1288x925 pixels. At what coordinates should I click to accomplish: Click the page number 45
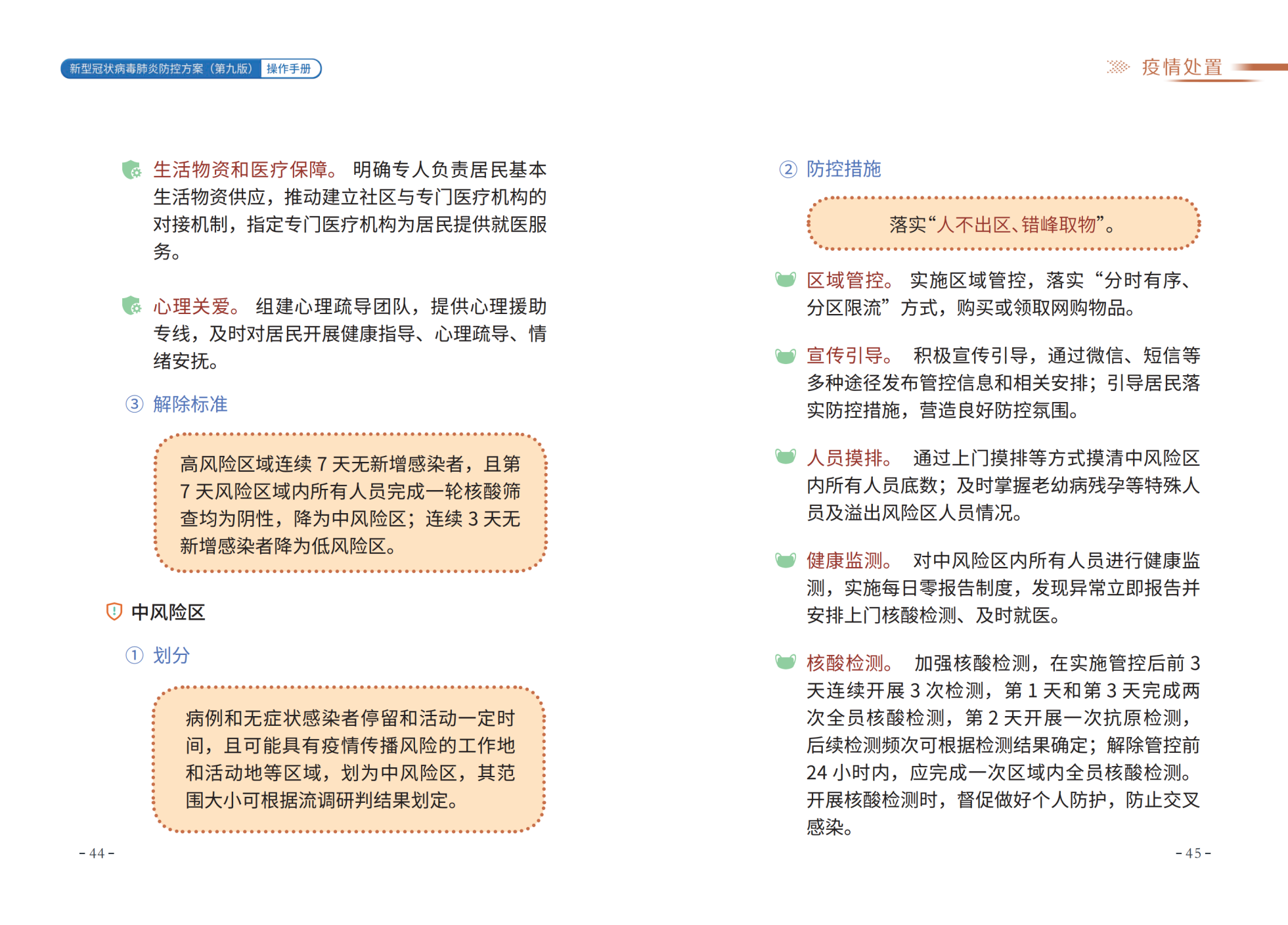pyautogui.click(x=1193, y=853)
